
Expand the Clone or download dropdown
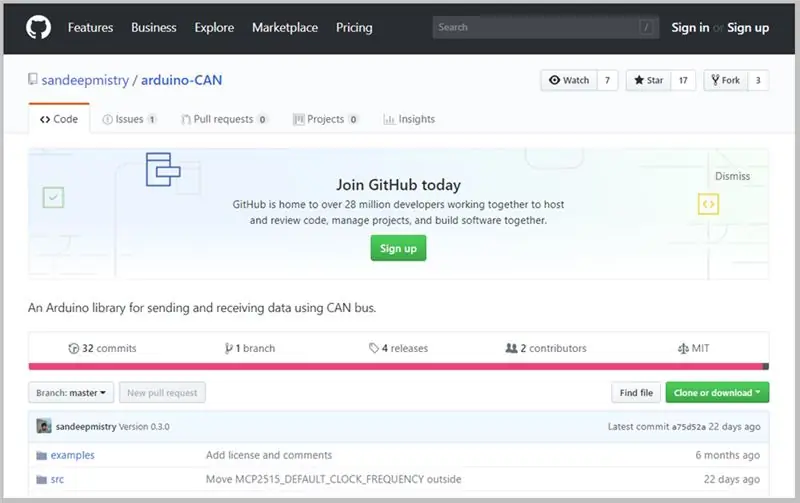point(717,393)
